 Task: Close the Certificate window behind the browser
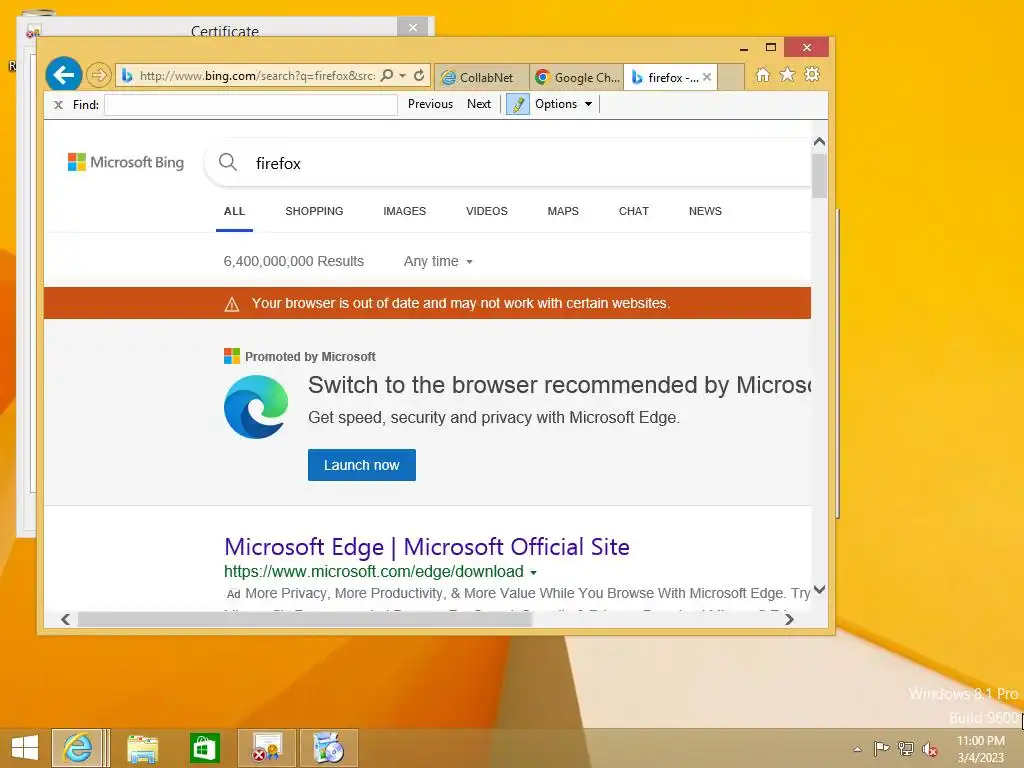[x=413, y=27]
